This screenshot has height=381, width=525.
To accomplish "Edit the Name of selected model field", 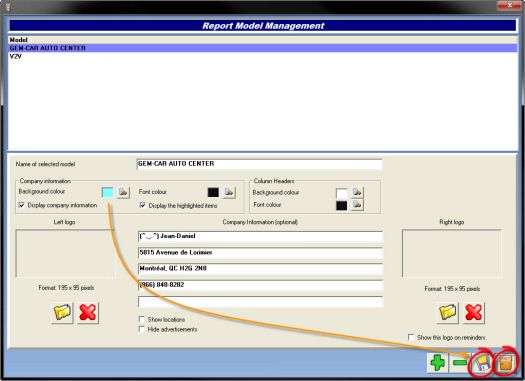I will (260, 164).
